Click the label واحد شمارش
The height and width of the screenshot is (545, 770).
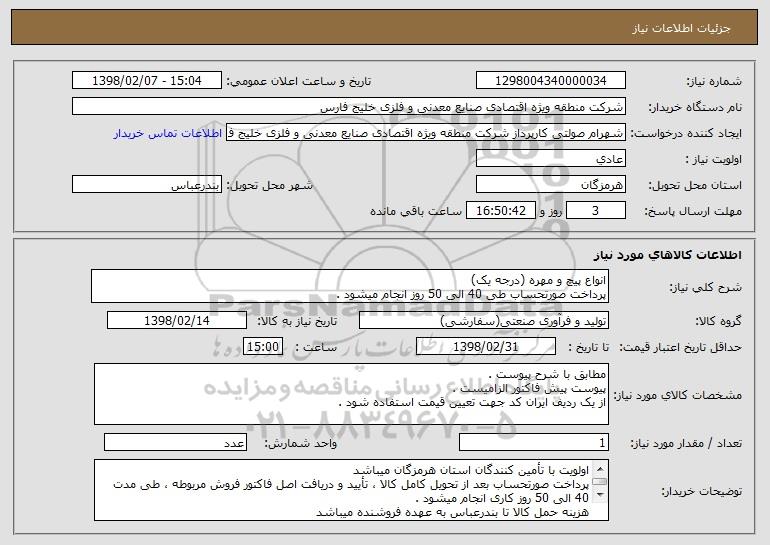(x=301, y=444)
